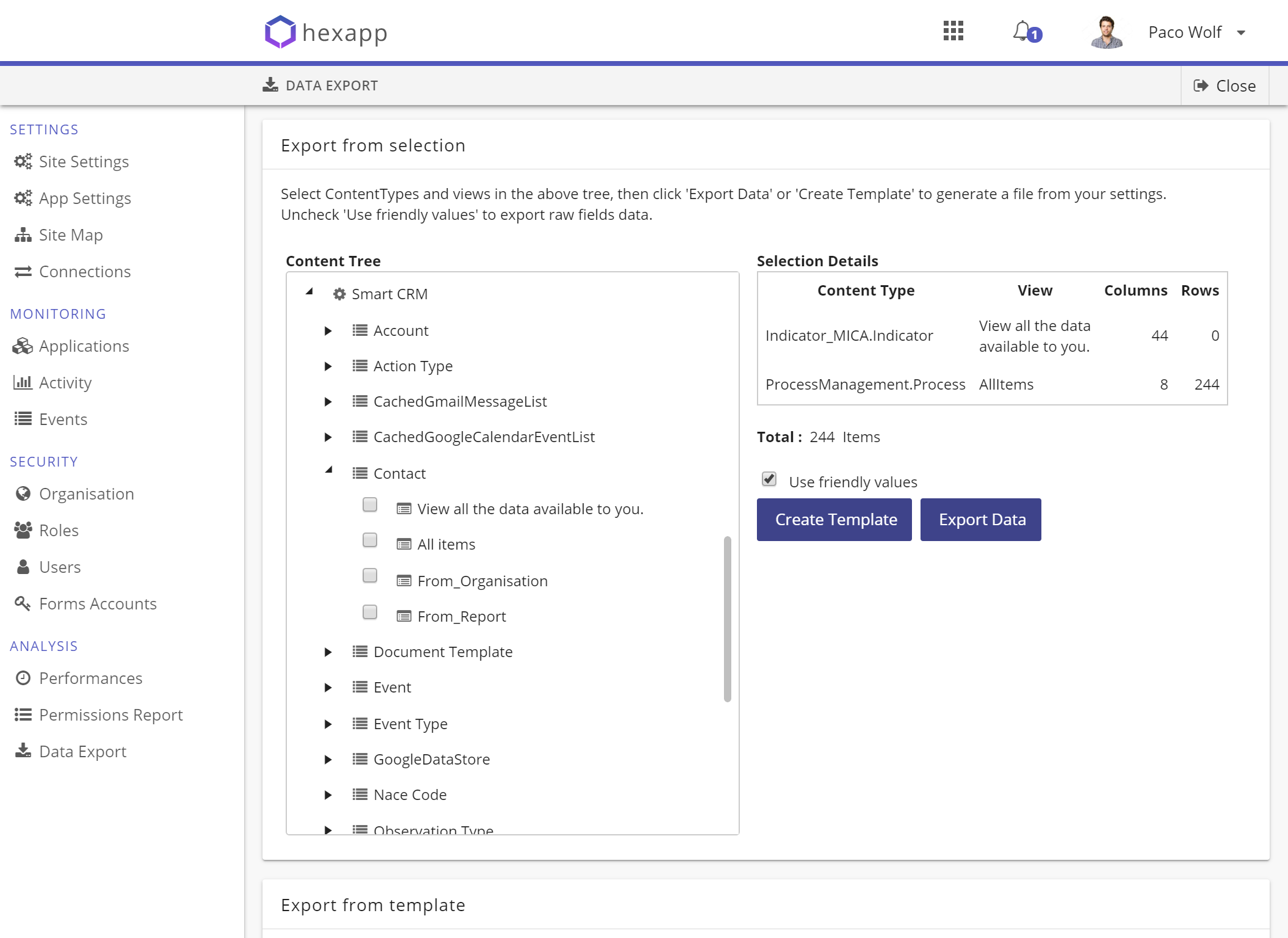
Task: Open the Roles security page
Action: point(59,531)
